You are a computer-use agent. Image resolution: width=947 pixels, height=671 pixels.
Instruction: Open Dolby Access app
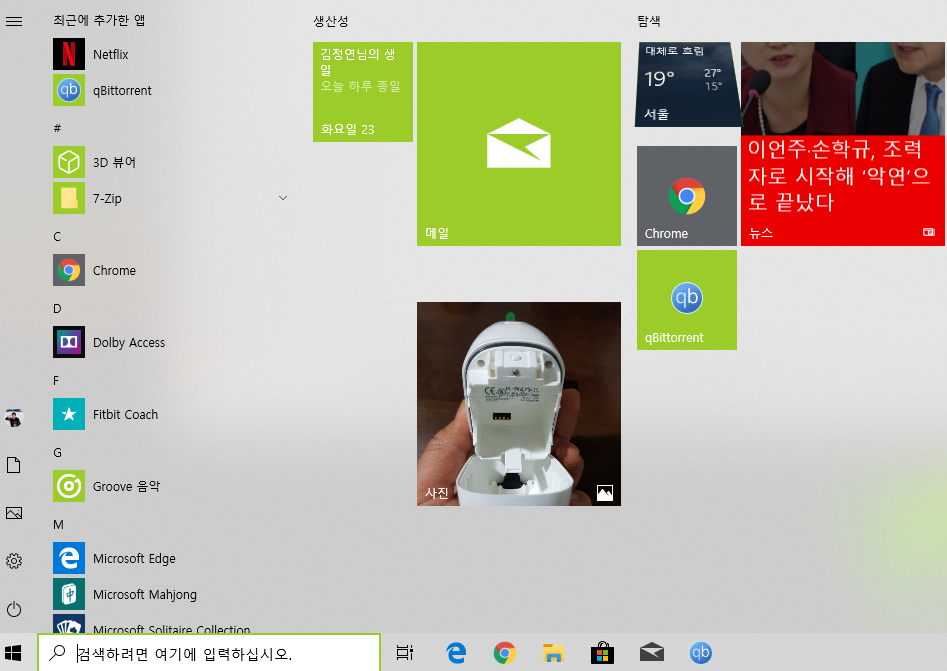(x=170, y=342)
